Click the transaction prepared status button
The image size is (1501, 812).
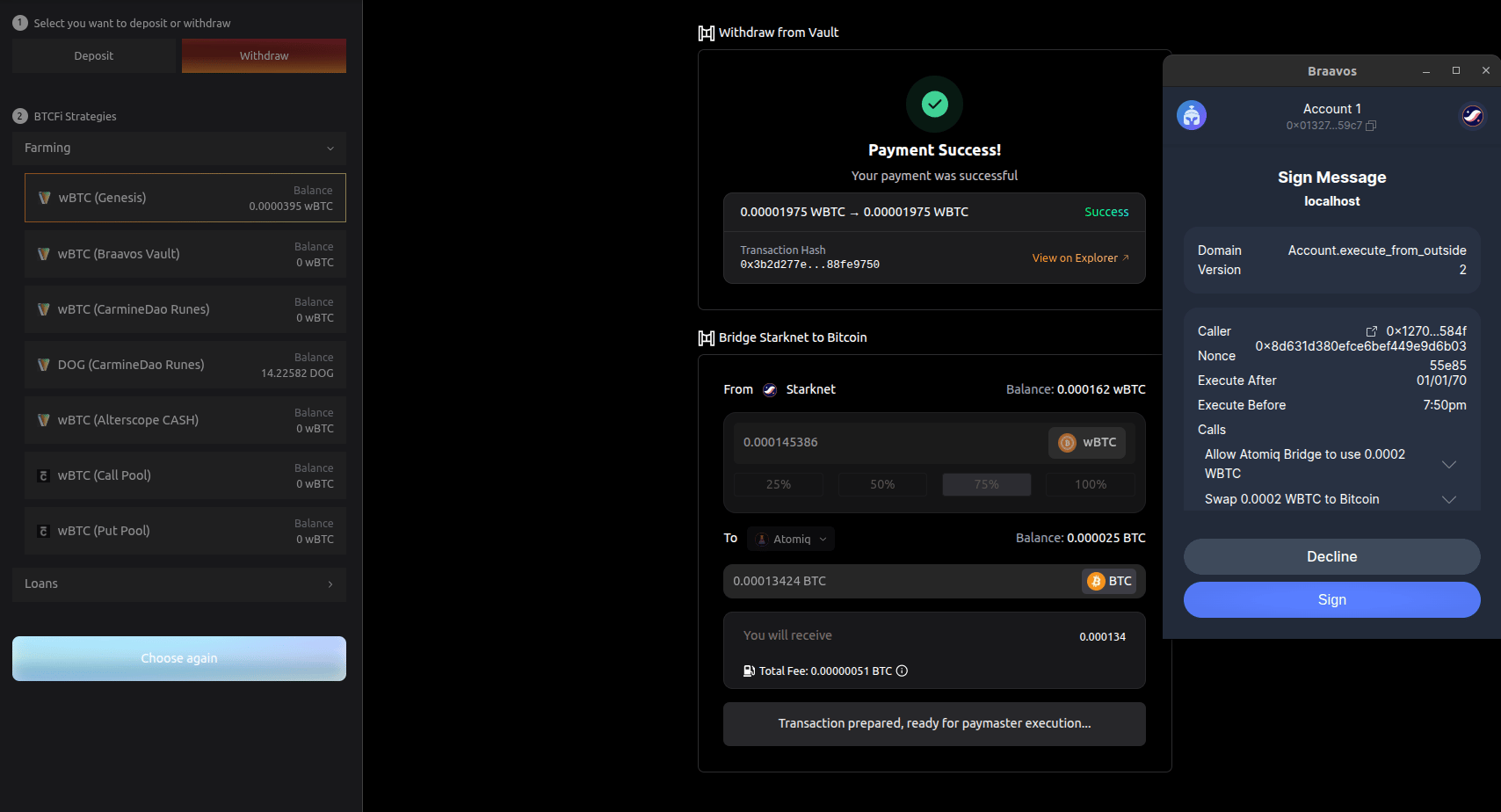click(934, 724)
